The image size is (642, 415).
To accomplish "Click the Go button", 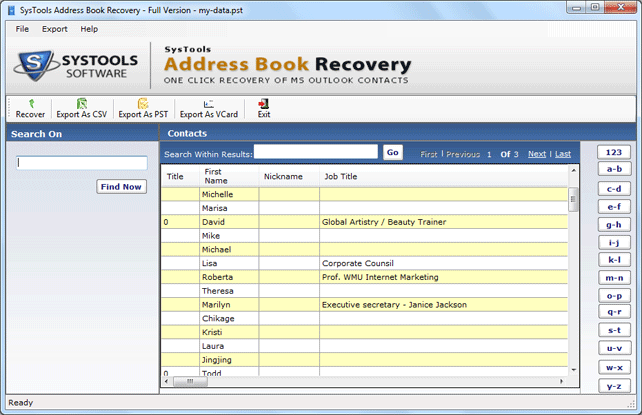I will pyautogui.click(x=393, y=152).
